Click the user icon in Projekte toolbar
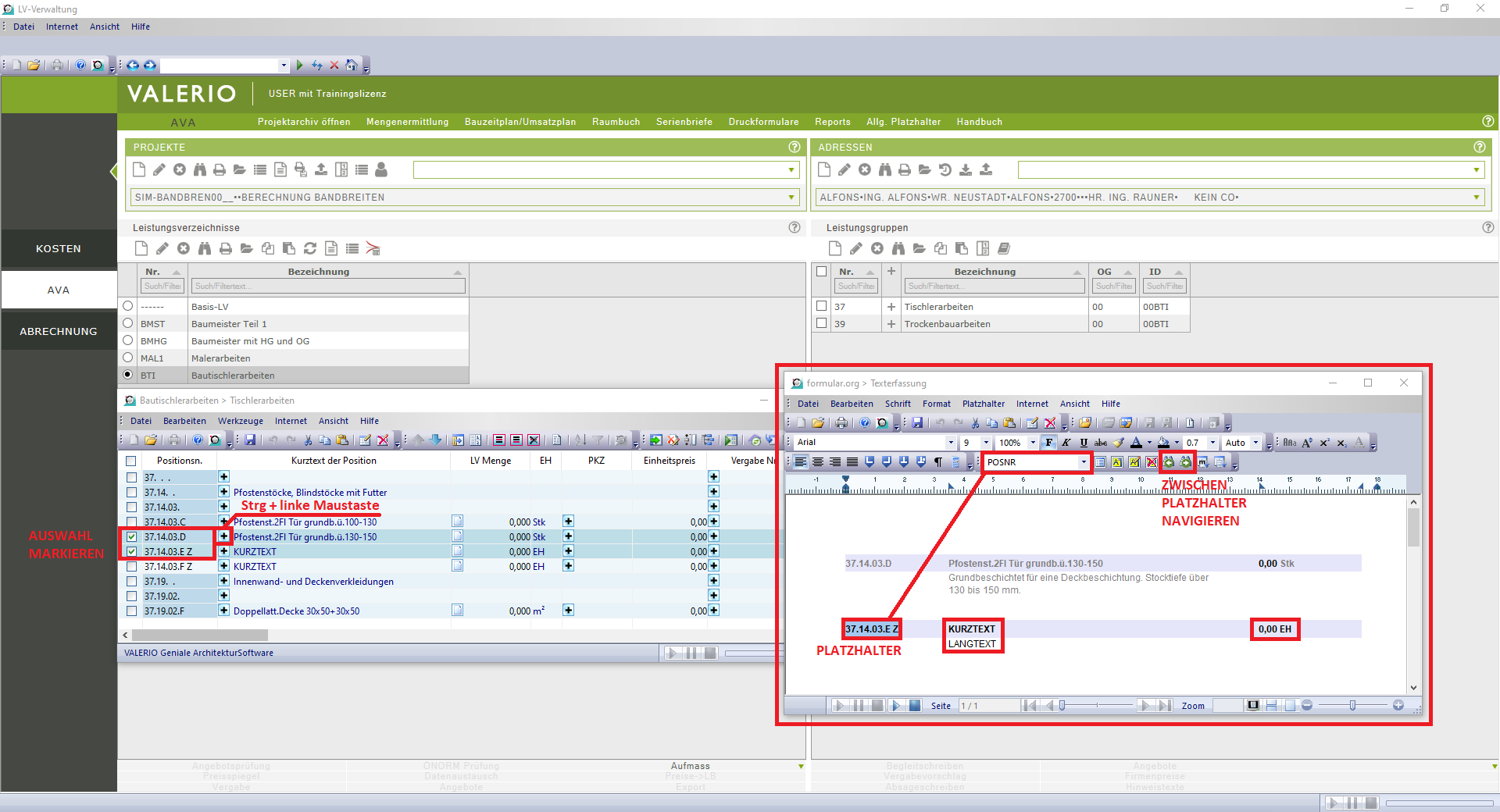Screen dimensions: 1500x812 click(x=381, y=169)
